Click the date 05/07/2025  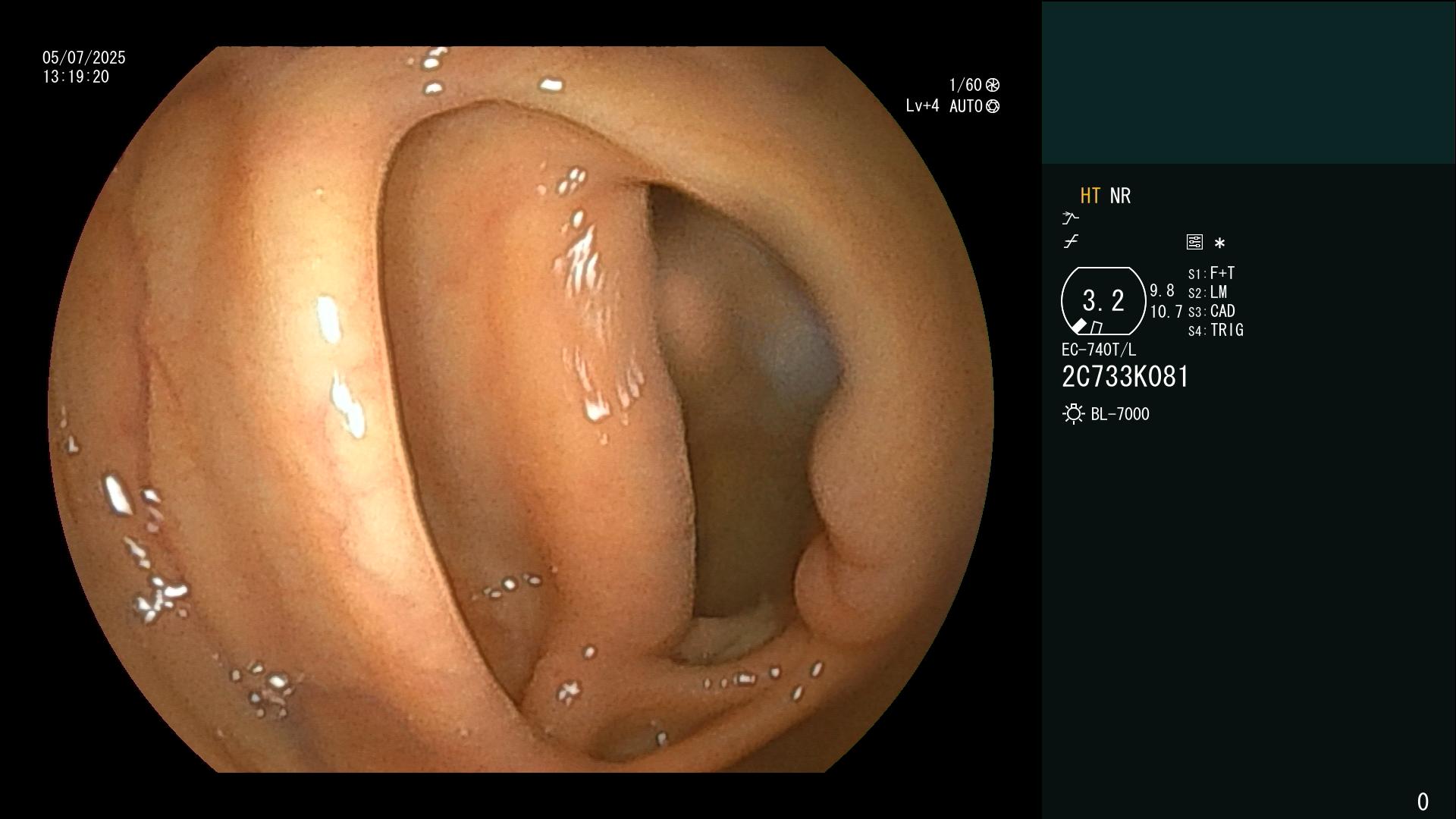84,58
